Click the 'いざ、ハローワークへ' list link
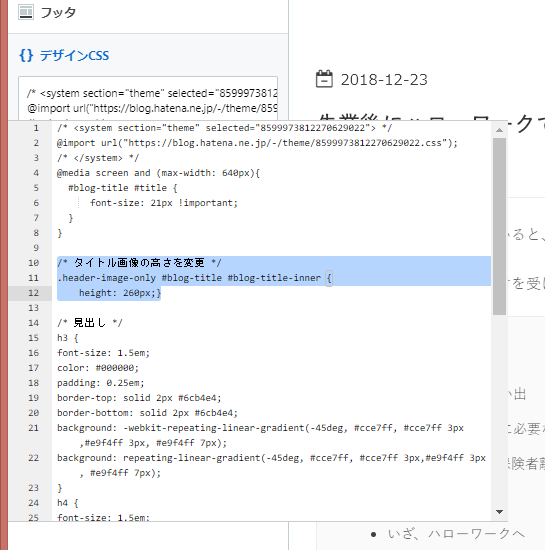 point(456,534)
